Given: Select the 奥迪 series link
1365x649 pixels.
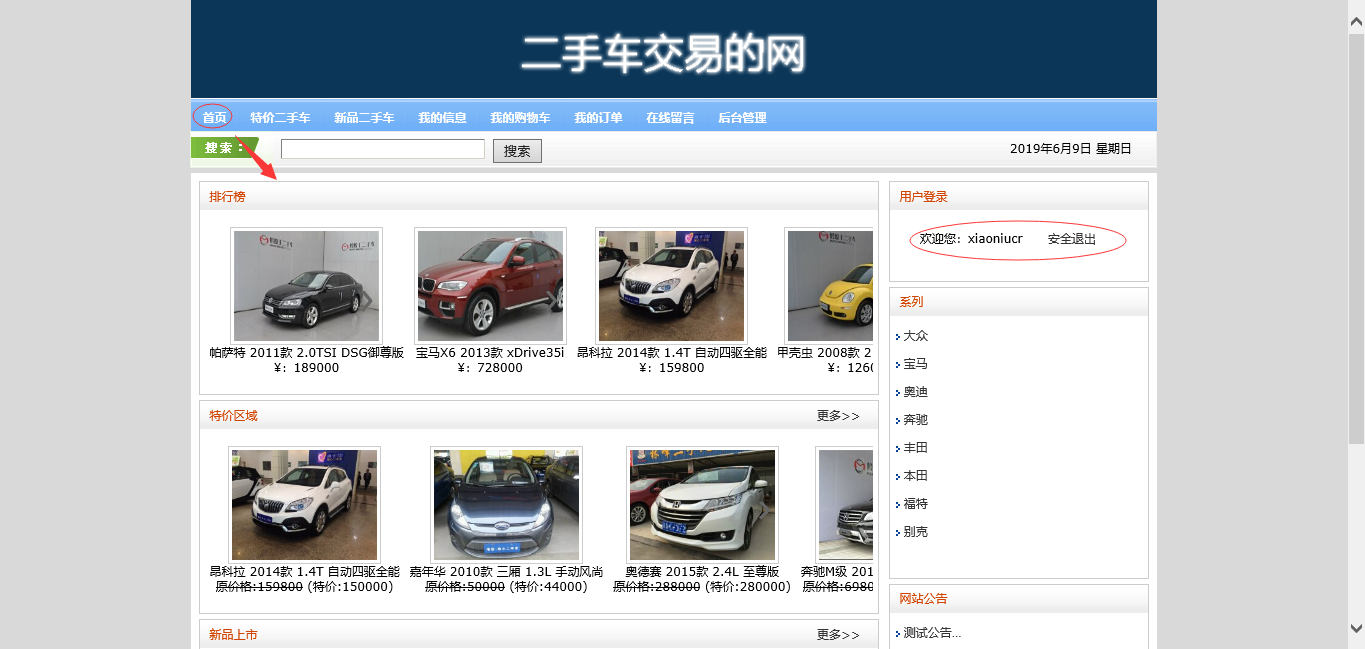Looking at the screenshot, I should [x=916, y=392].
